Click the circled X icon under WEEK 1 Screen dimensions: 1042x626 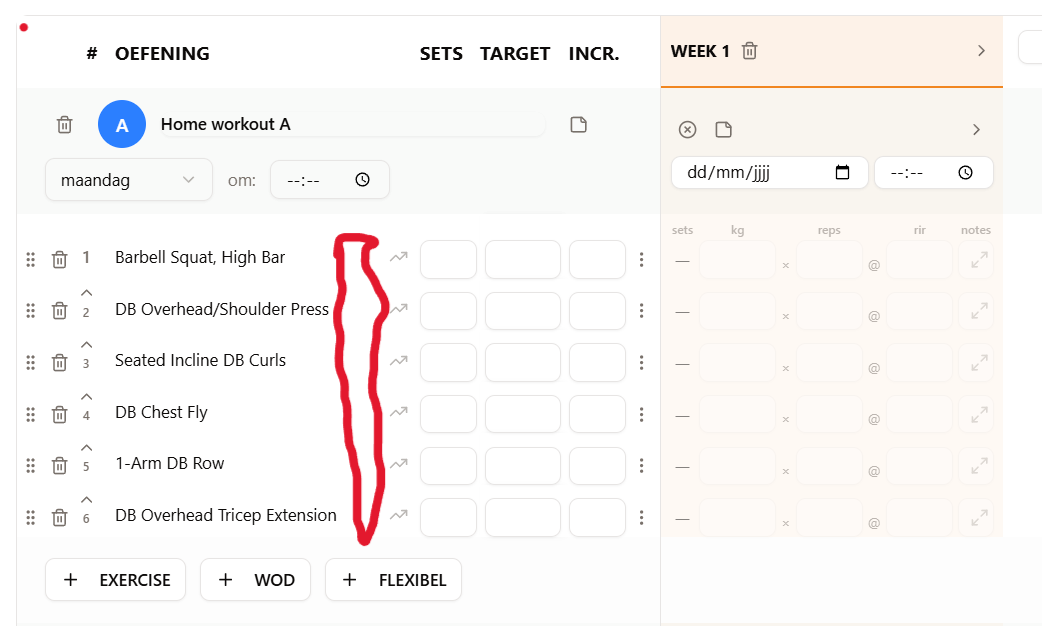click(688, 129)
